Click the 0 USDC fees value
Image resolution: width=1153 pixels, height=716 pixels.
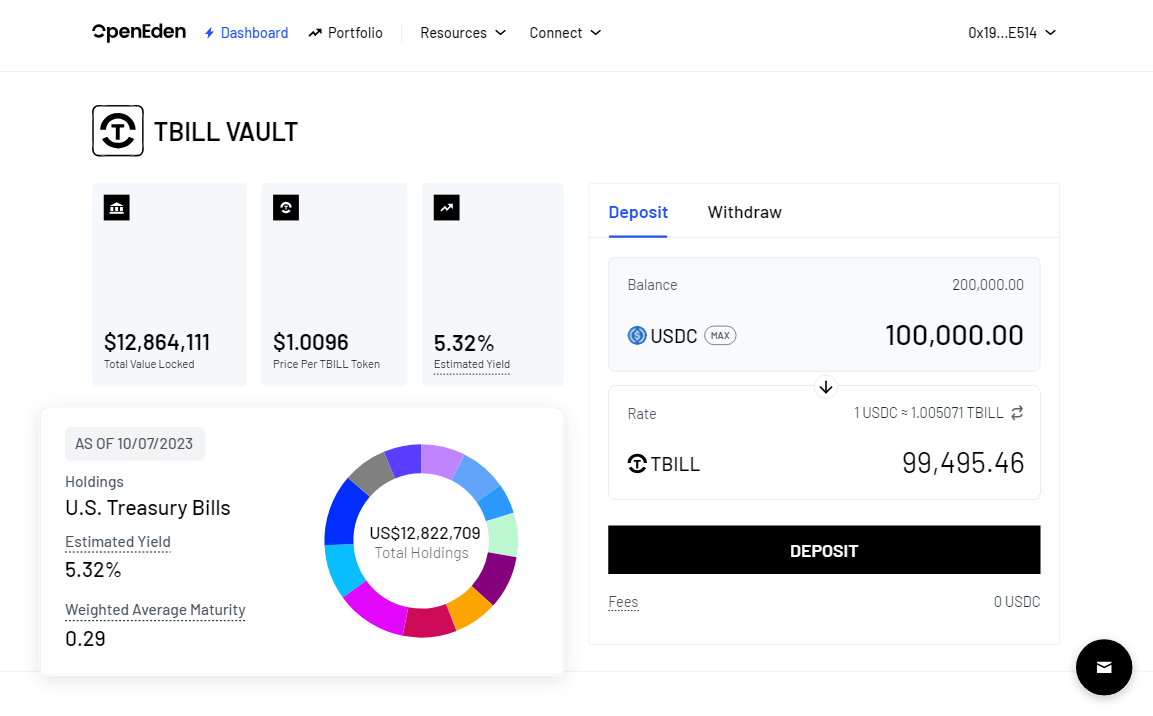click(1017, 602)
